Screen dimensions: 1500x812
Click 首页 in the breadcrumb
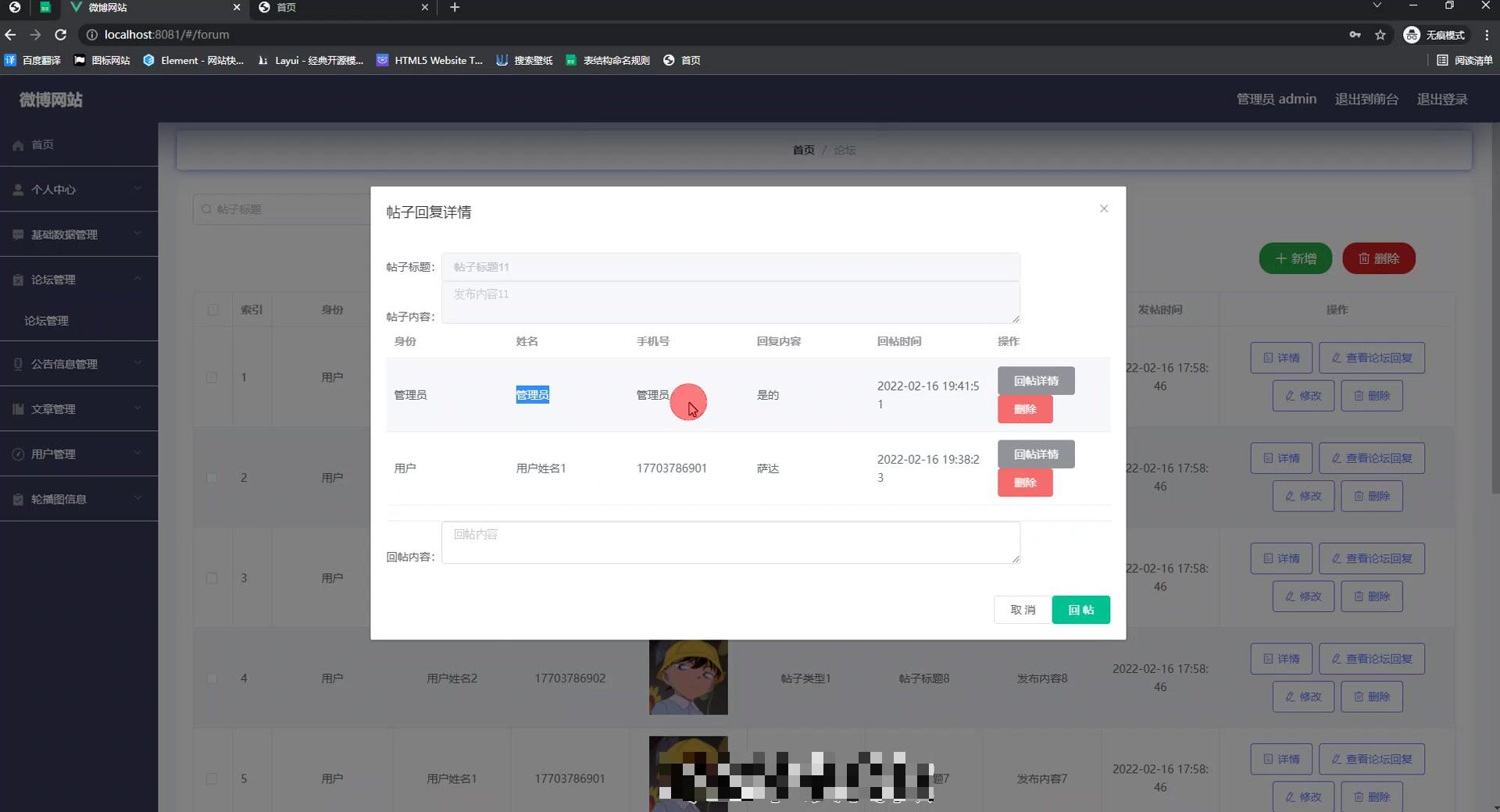click(x=803, y=150)
